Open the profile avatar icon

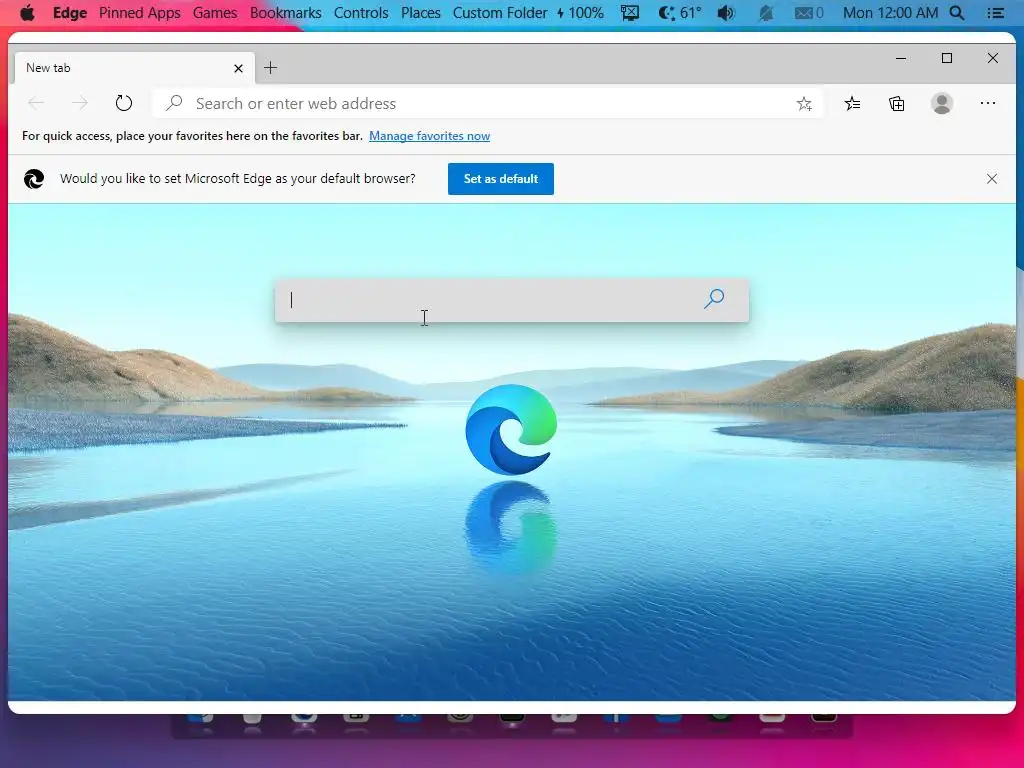pos(942,103)
